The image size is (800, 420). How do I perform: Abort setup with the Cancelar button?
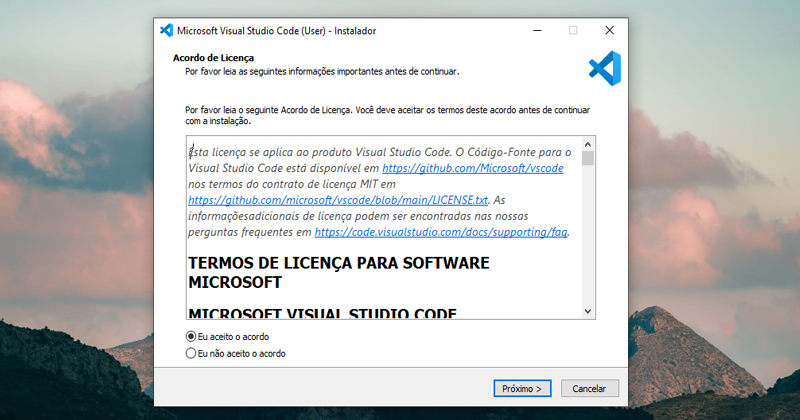590,388
